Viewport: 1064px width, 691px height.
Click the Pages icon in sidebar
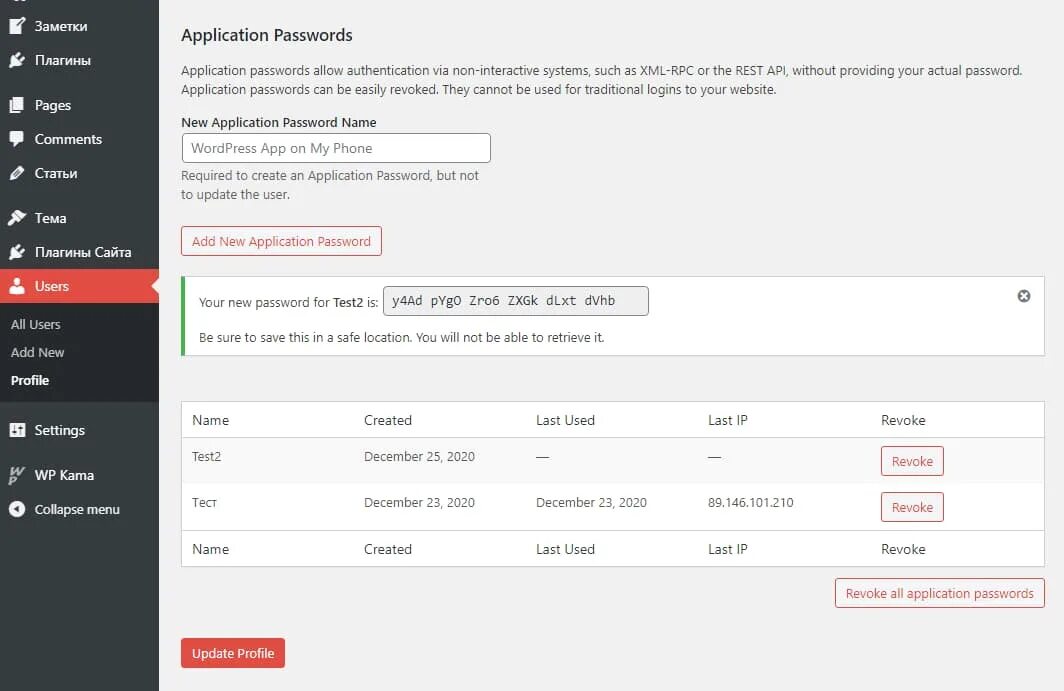coord(17,105)
